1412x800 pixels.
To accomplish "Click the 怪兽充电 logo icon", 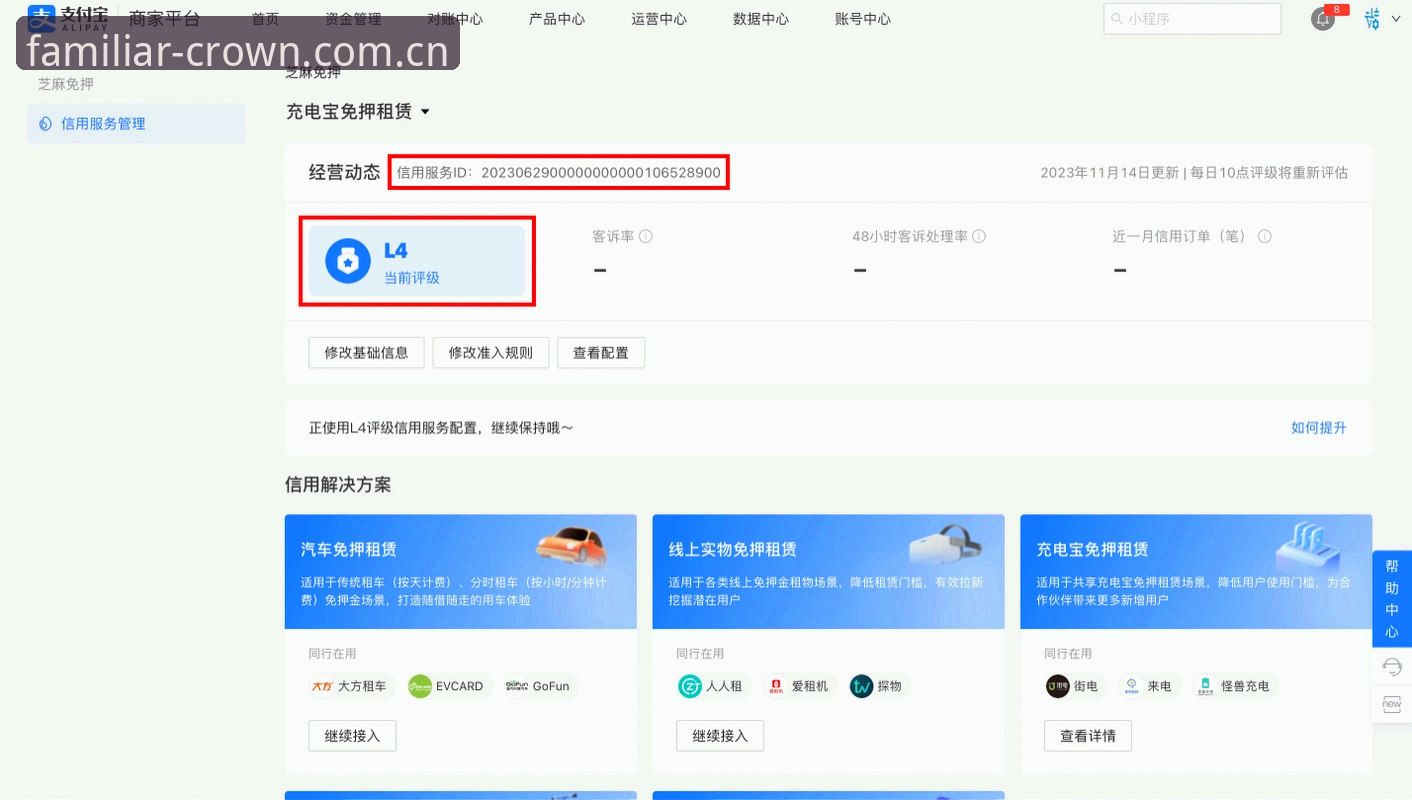I will coord(1206,686).
